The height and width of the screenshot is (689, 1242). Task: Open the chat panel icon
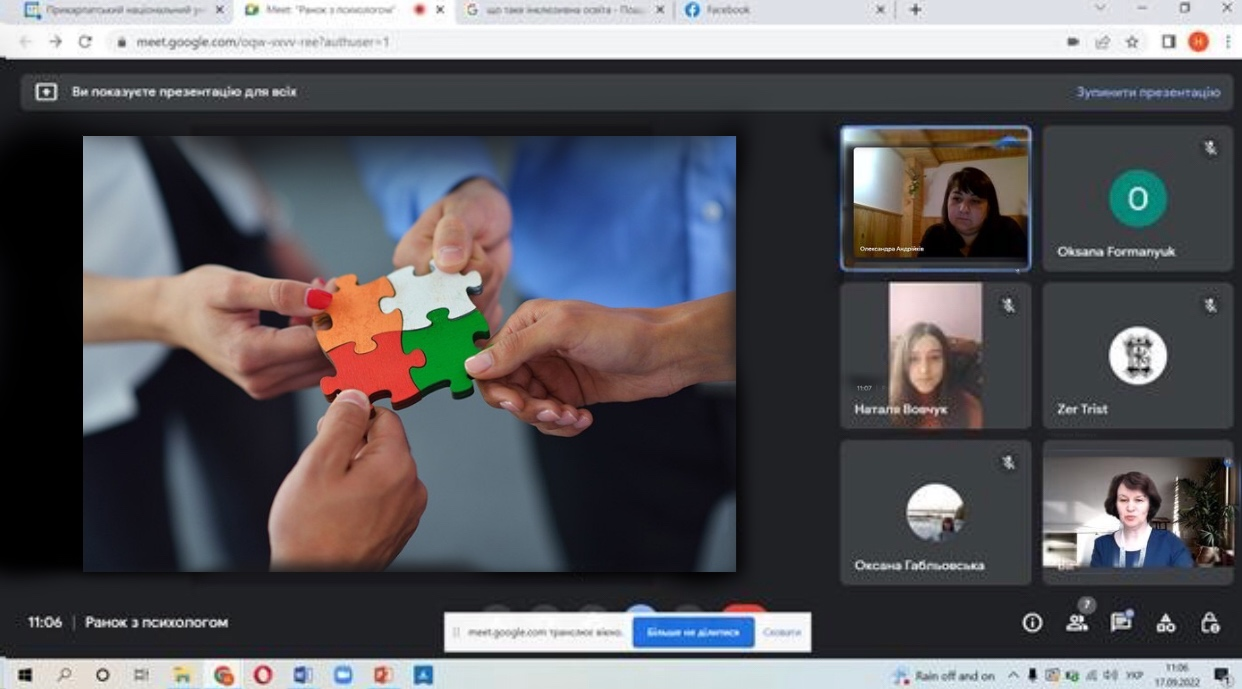tap(1121, 623)
